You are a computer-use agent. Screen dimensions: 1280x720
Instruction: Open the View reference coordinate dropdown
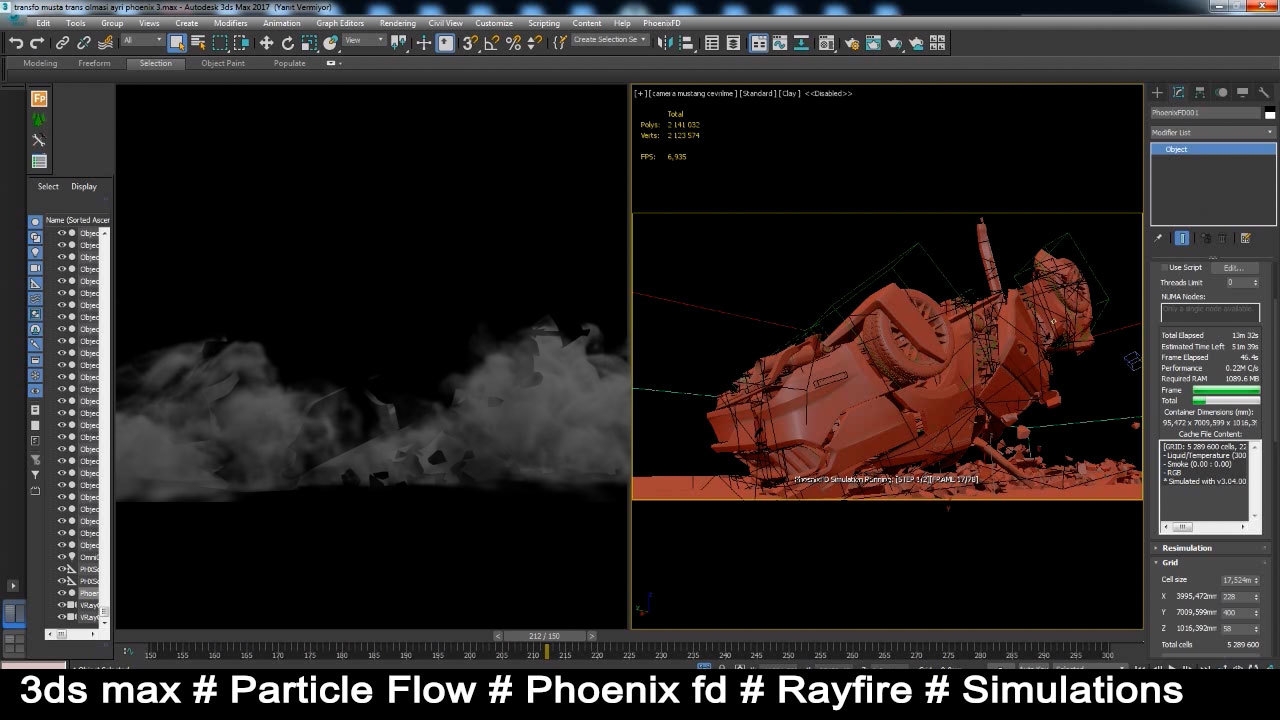[364, 40]
